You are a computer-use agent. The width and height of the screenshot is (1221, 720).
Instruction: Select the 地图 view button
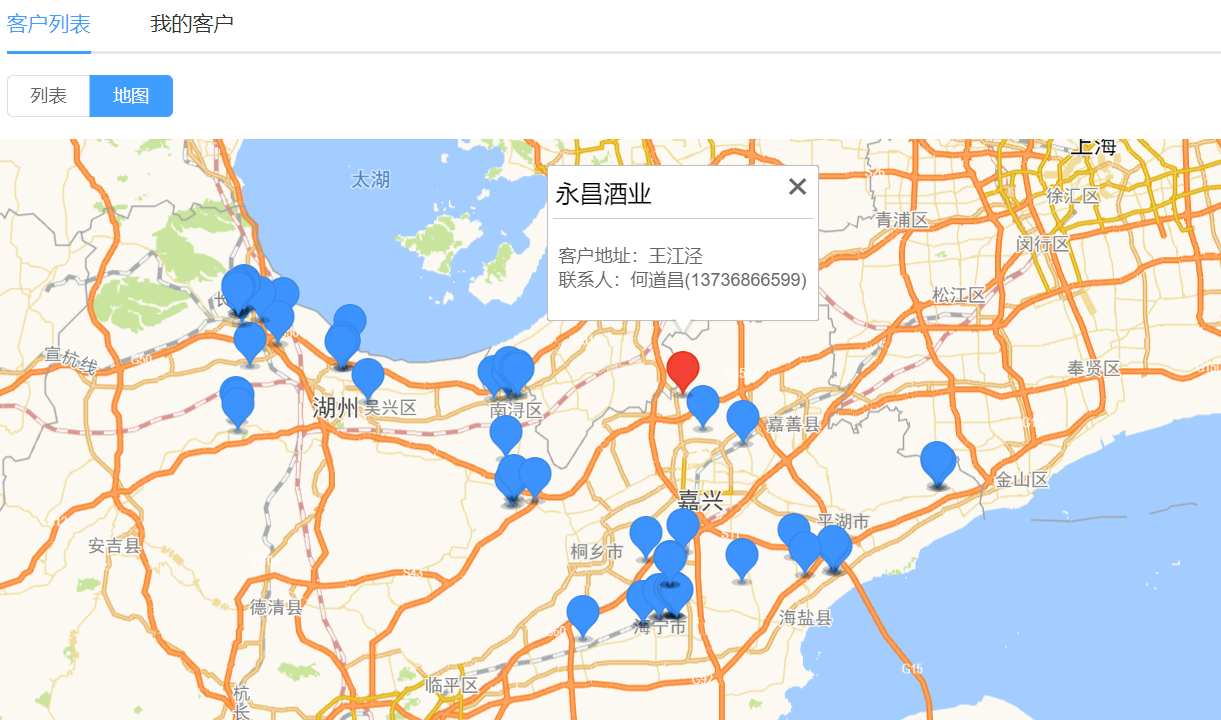point(131,96)
